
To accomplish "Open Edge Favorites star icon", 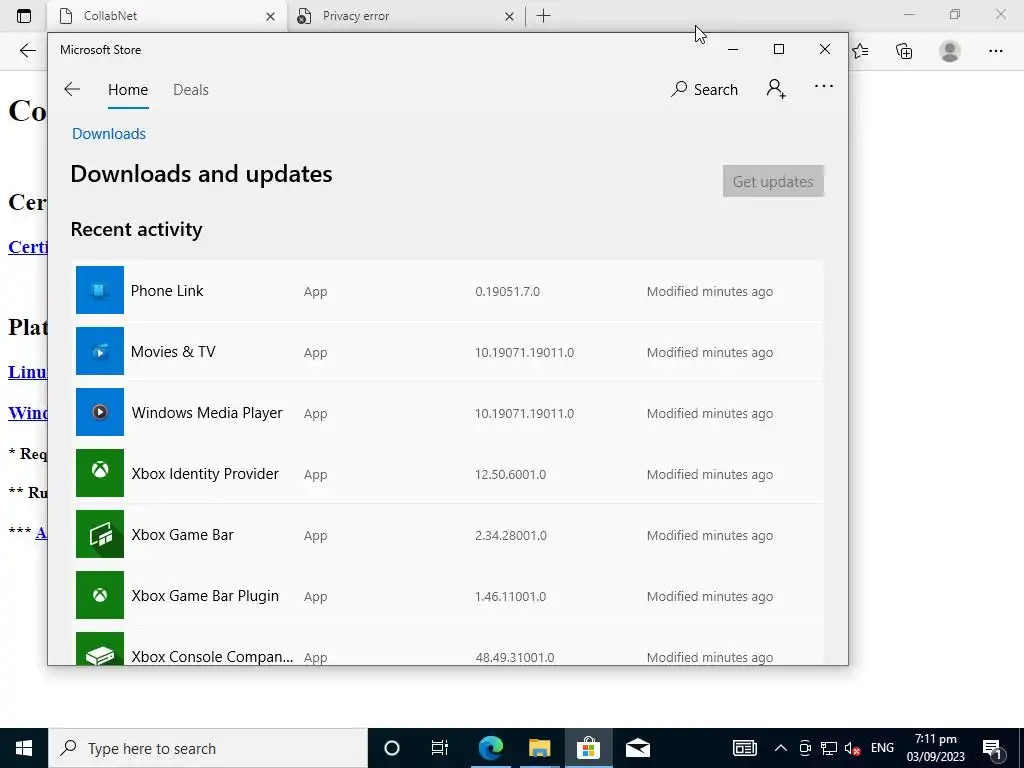I will [x=861, y=51].
